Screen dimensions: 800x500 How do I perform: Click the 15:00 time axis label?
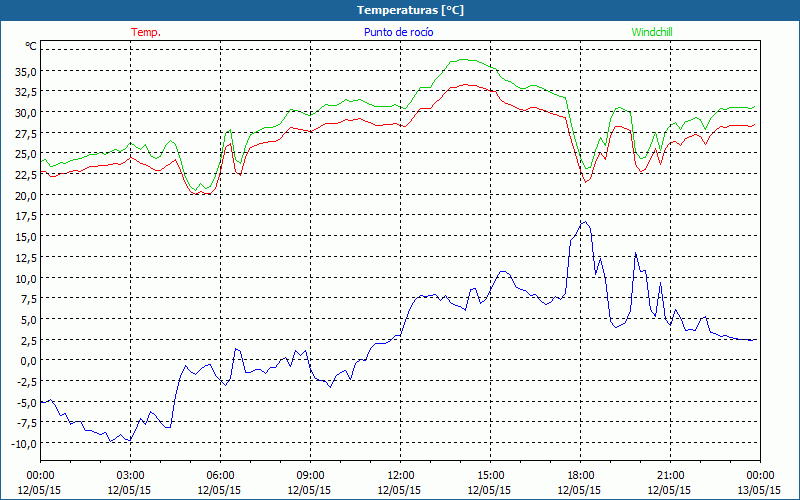(x=490, y=475)
